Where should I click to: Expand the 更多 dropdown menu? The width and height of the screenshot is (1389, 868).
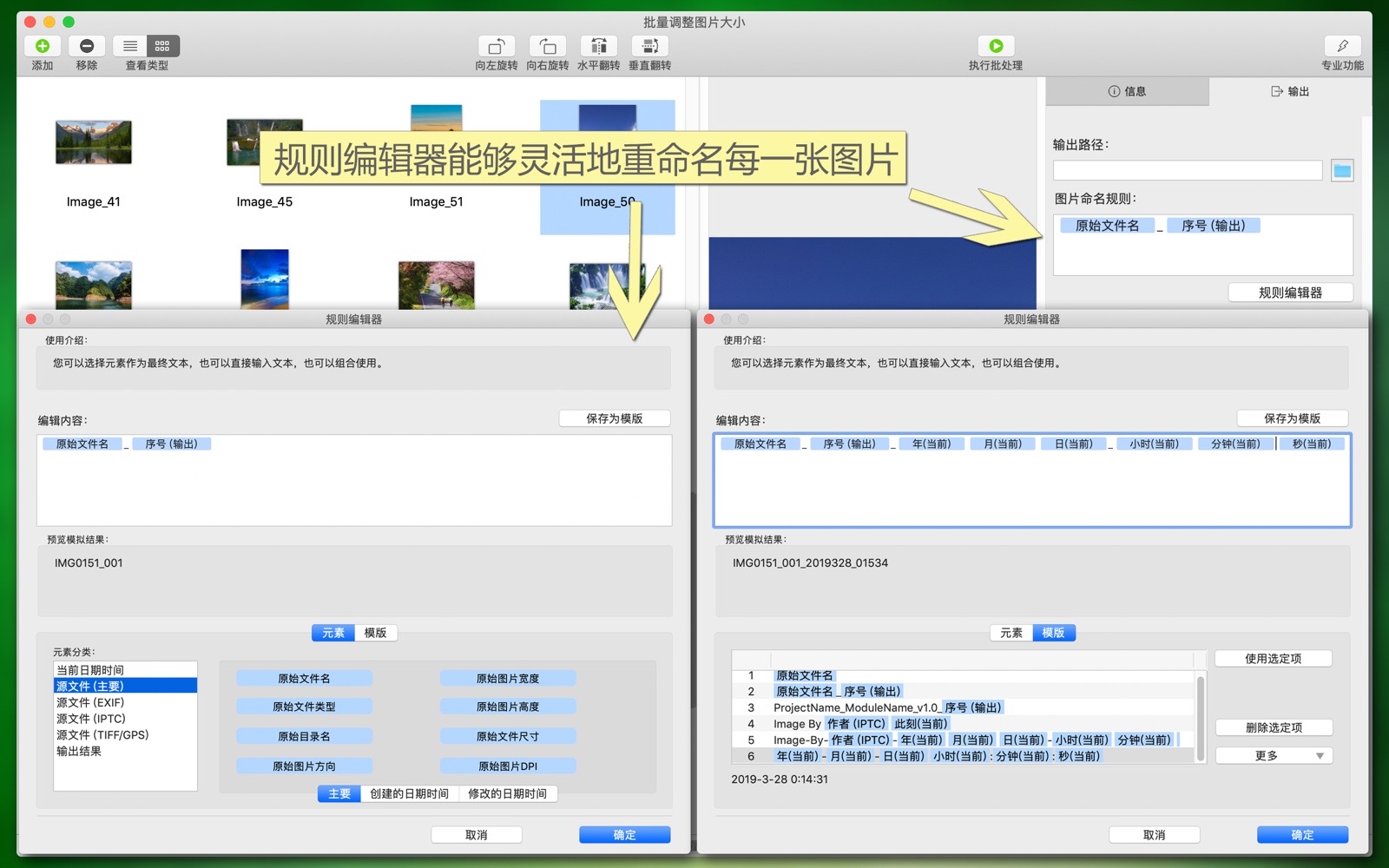tap(1274, 756)
